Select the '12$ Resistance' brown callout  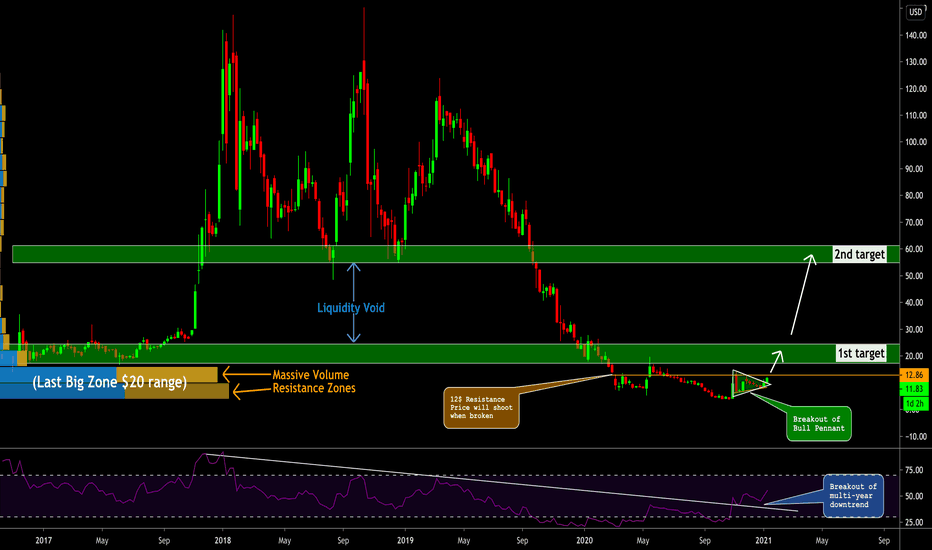(x=481, y=408)
